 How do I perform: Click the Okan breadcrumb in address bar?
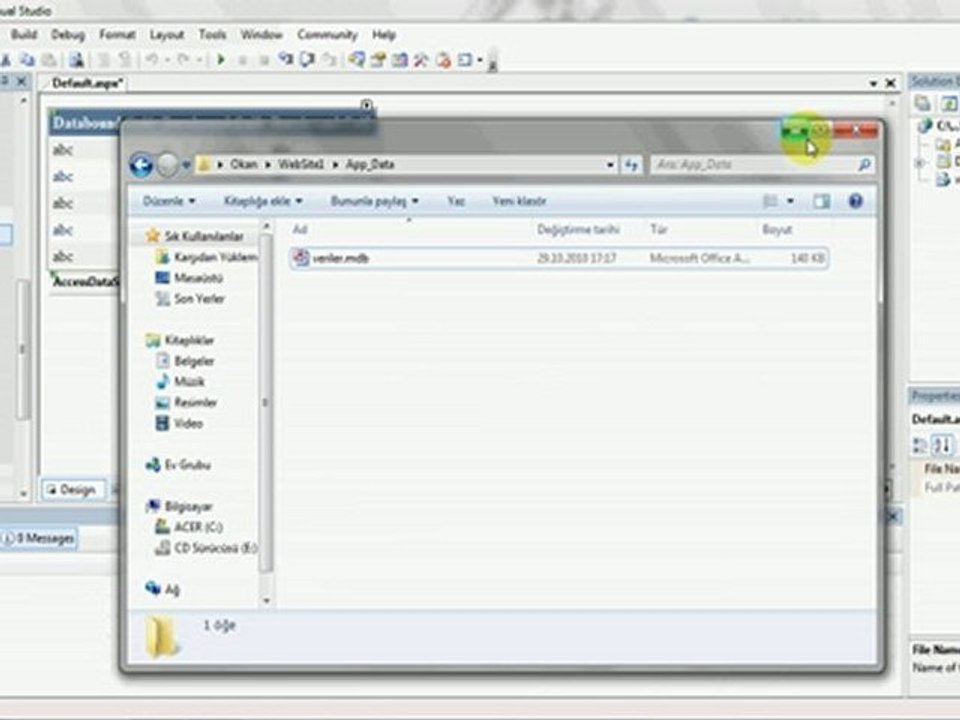click(x=244, y=164)
